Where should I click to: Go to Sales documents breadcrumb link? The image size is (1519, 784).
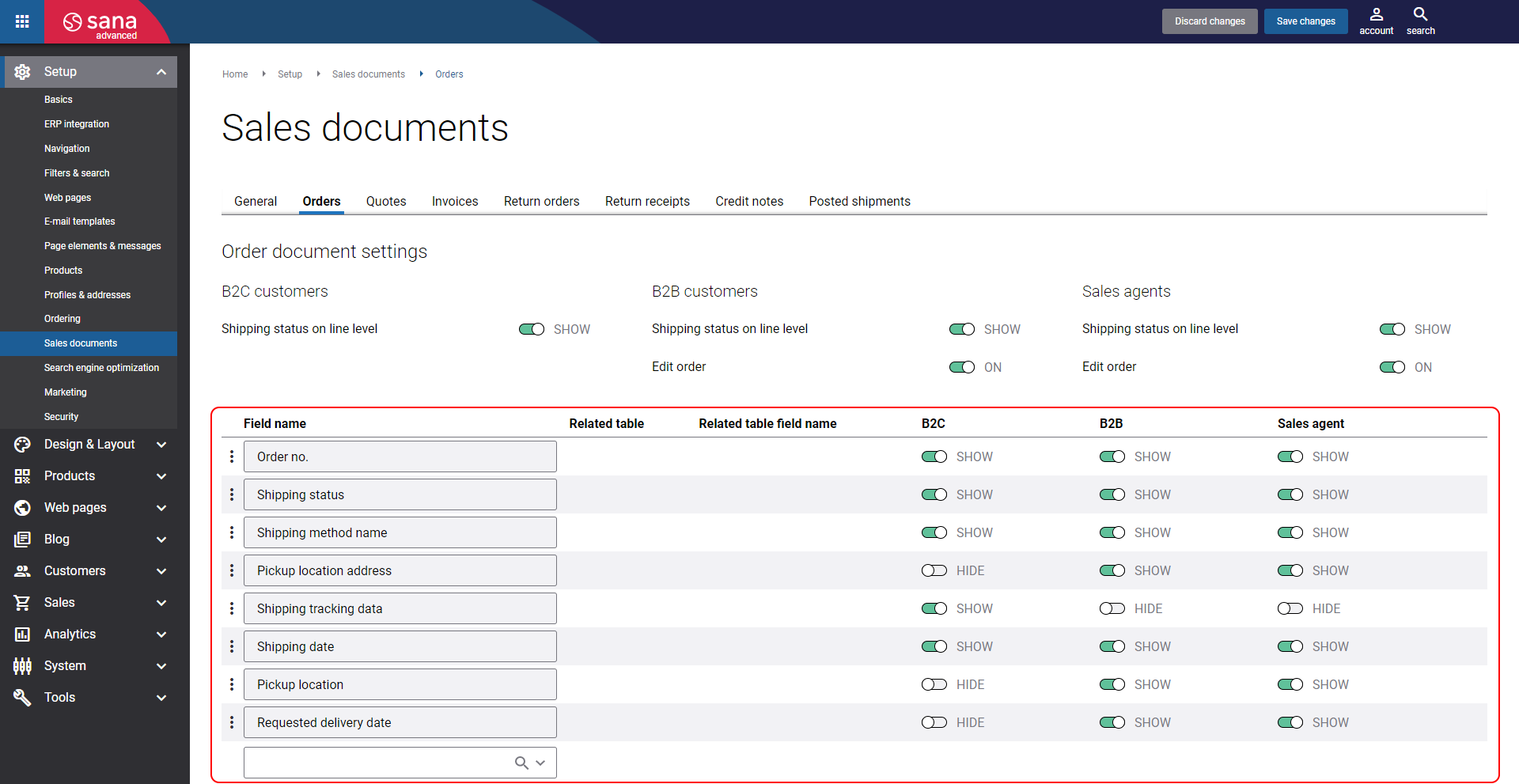(369, 74)
